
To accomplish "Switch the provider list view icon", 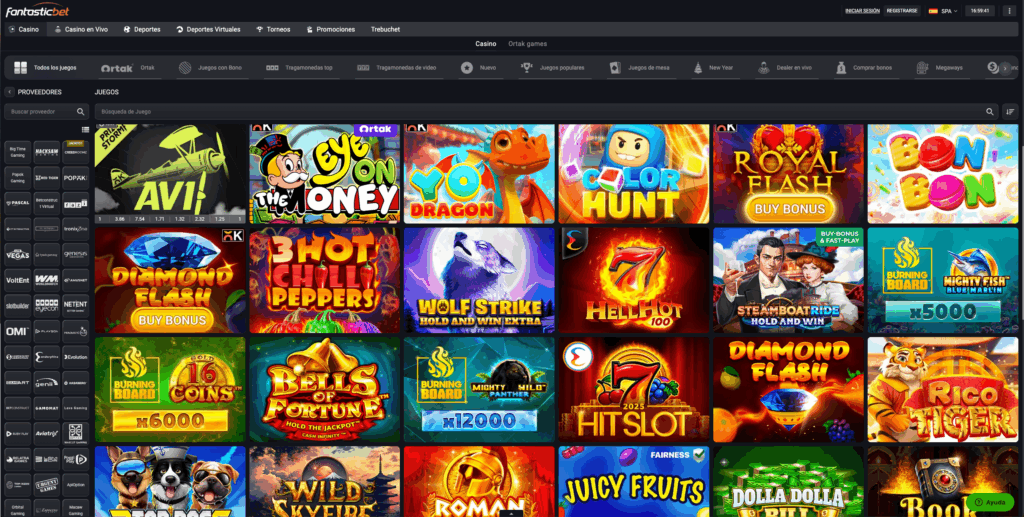I will [x=85, y=130].
